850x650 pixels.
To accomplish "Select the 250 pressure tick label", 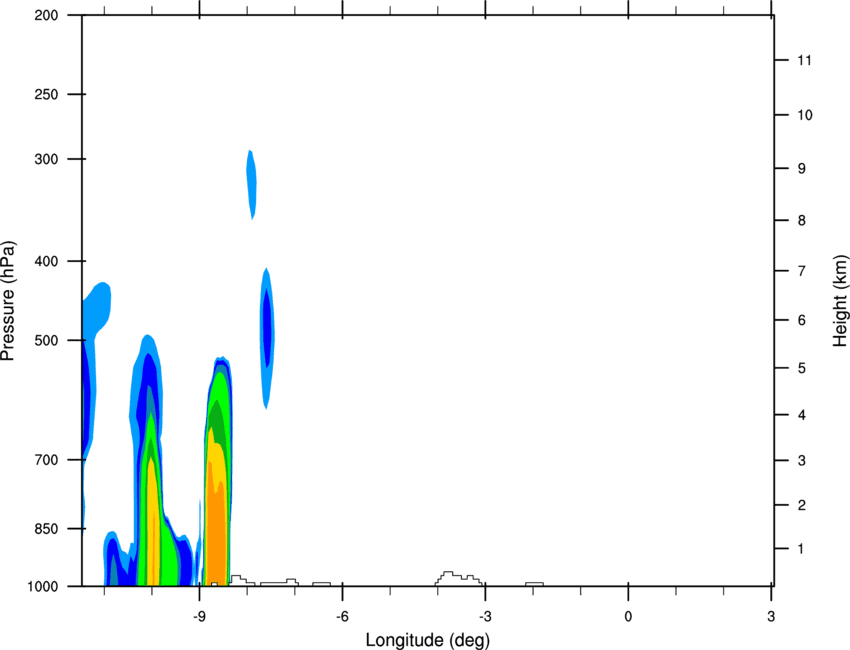I will pos(46,94).
